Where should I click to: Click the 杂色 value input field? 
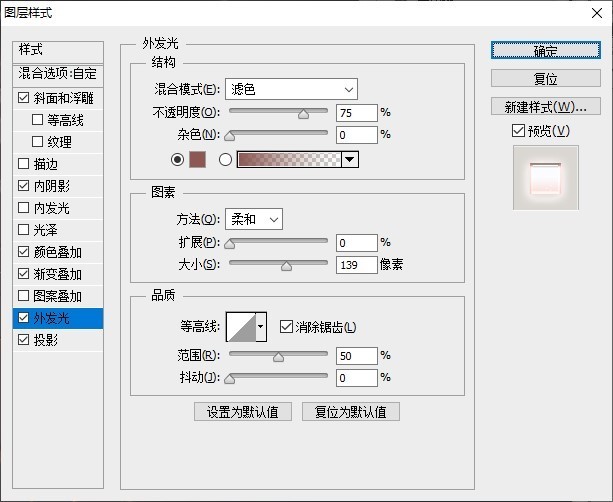[x=357, y=135]
